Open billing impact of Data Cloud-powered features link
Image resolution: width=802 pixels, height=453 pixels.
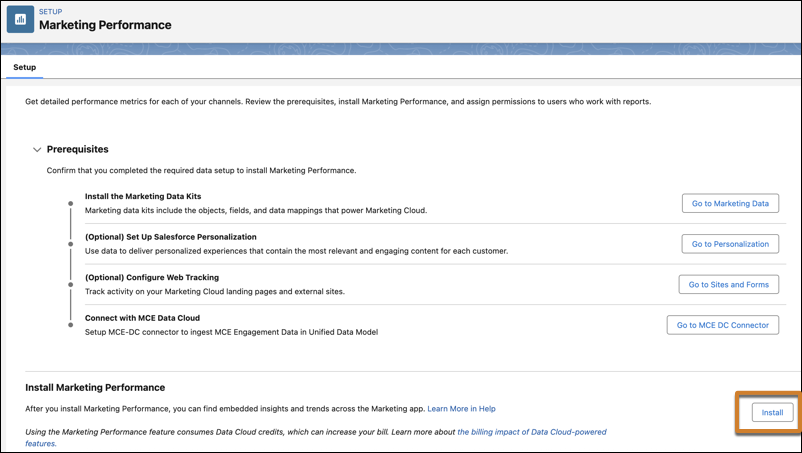(x=531, y=432)
